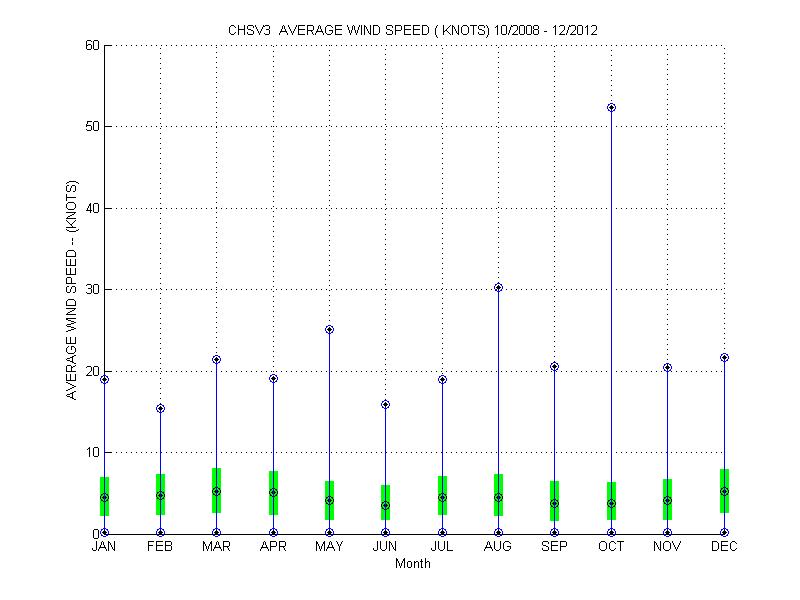Viewport: 800px width, 600px height.
Task: Click the JAN tick label
Action: pyautogui.click(x=104, y=547)
